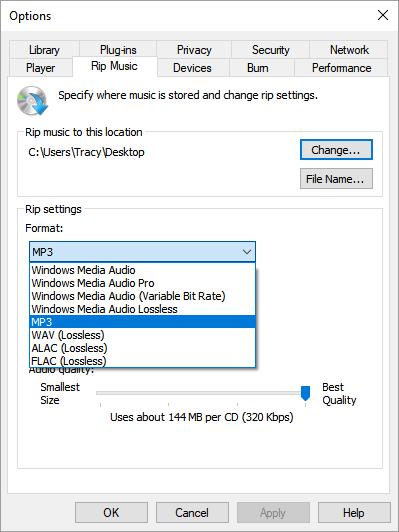Click the Change... location button
Image resolution: width=399 pixels, height=532 pixels.
(x=336, y=150)
